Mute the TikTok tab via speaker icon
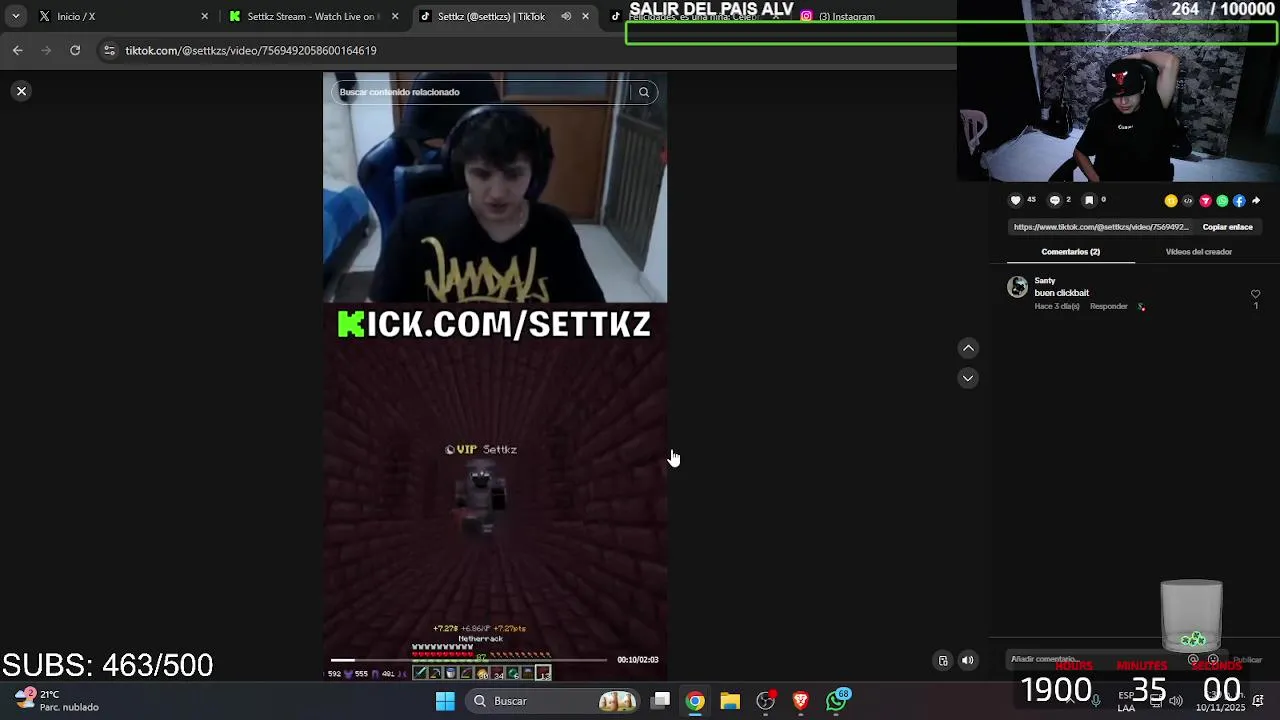Viewport: 1280px width, 720px height. tap(566, 16)
